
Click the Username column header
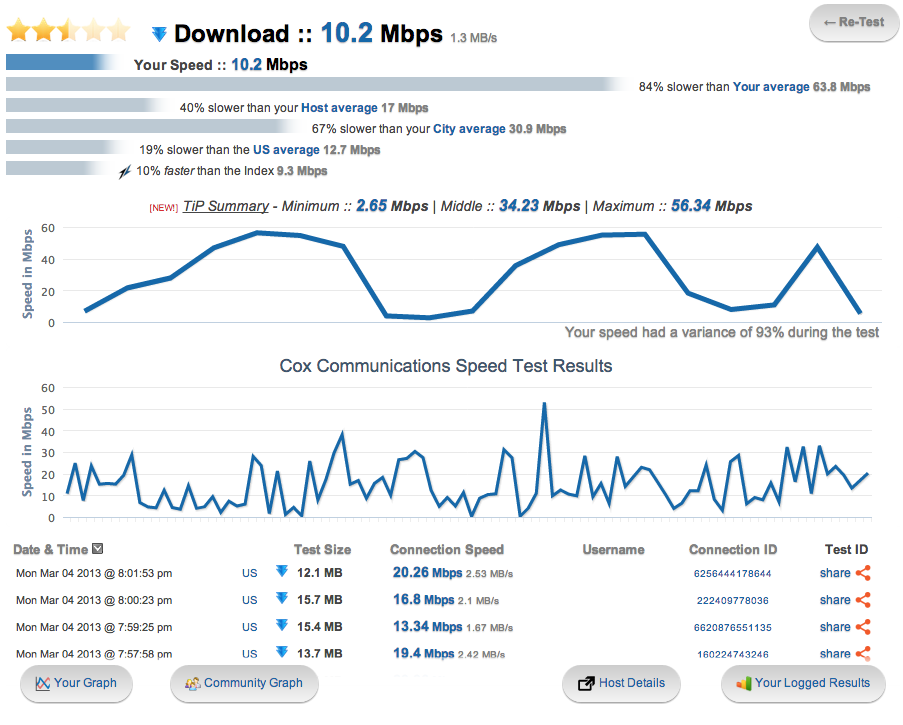613,549
